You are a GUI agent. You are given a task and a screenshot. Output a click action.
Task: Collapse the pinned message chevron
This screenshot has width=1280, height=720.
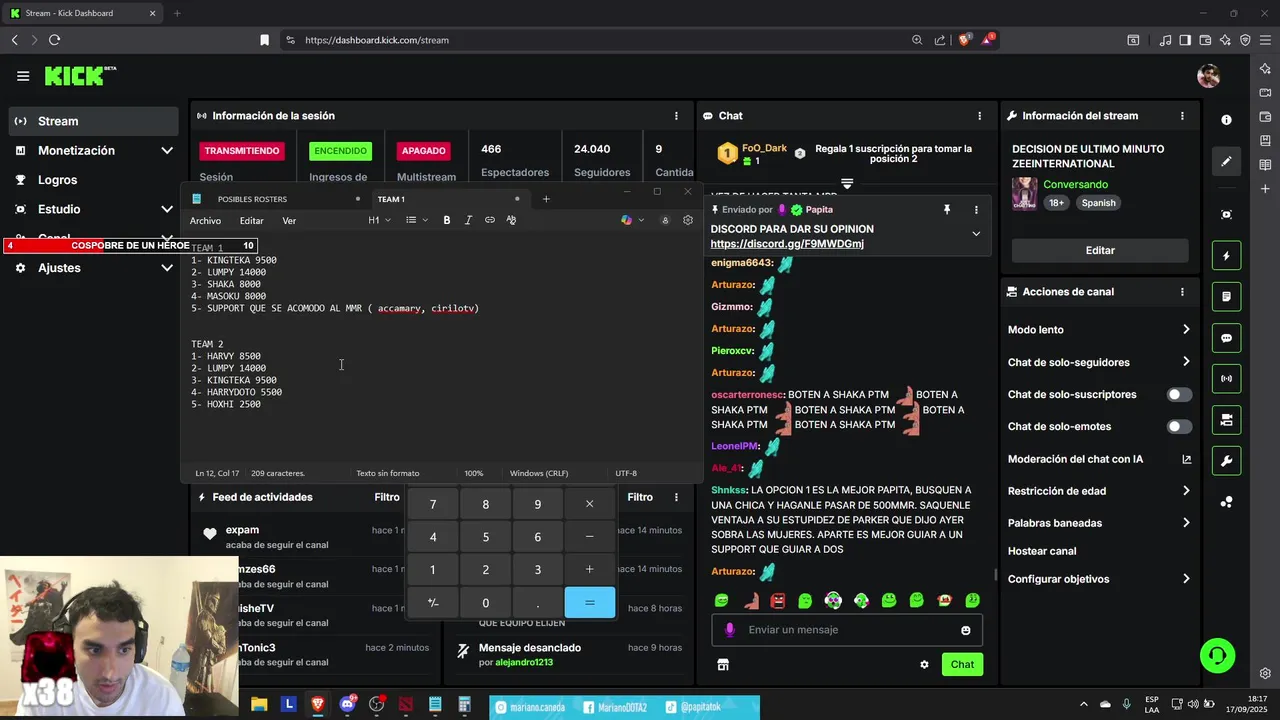click(x=976, y=234)
